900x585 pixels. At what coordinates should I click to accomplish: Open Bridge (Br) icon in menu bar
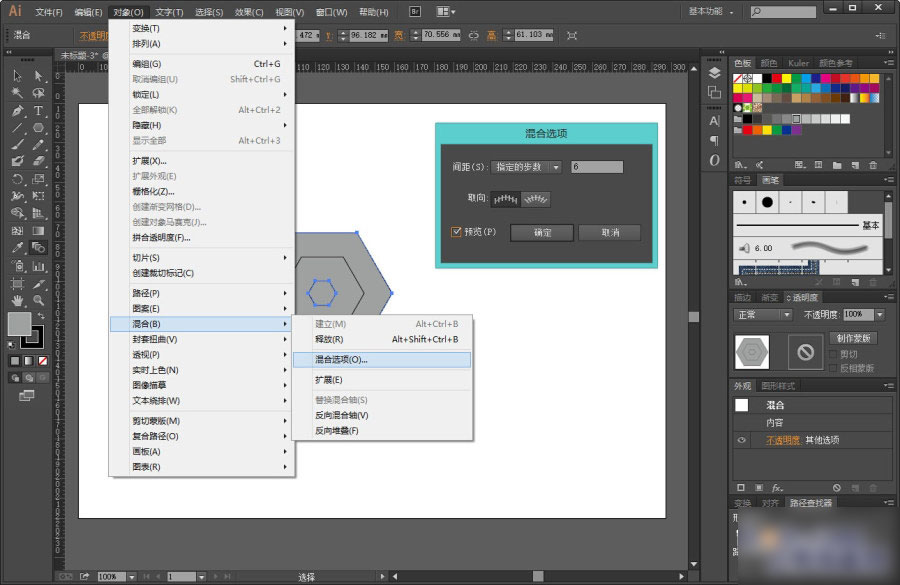point(415,11)
